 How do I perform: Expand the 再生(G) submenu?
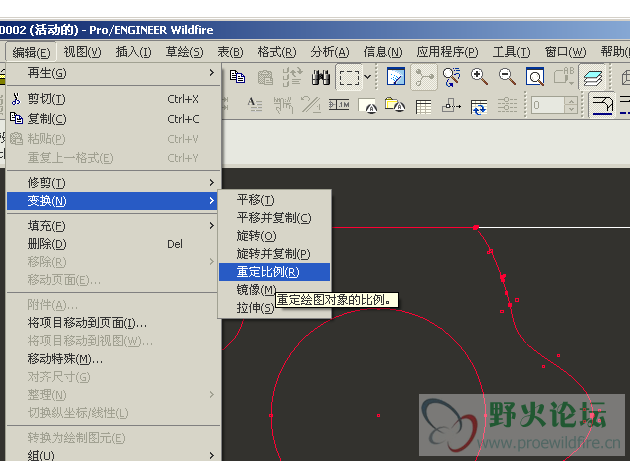coord(113,73)
